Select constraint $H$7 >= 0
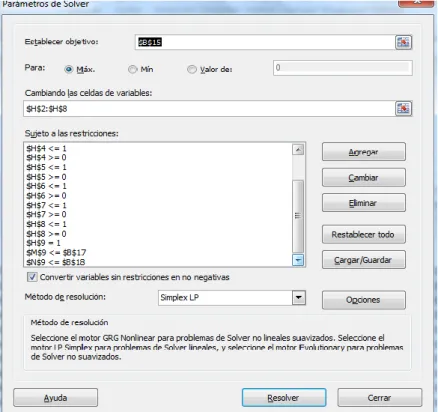This screenshot has width=438, height=412. pos(46,214)
